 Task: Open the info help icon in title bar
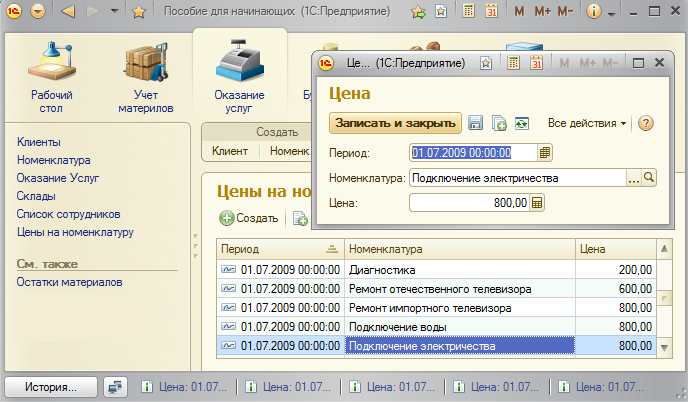coord(593,11)
